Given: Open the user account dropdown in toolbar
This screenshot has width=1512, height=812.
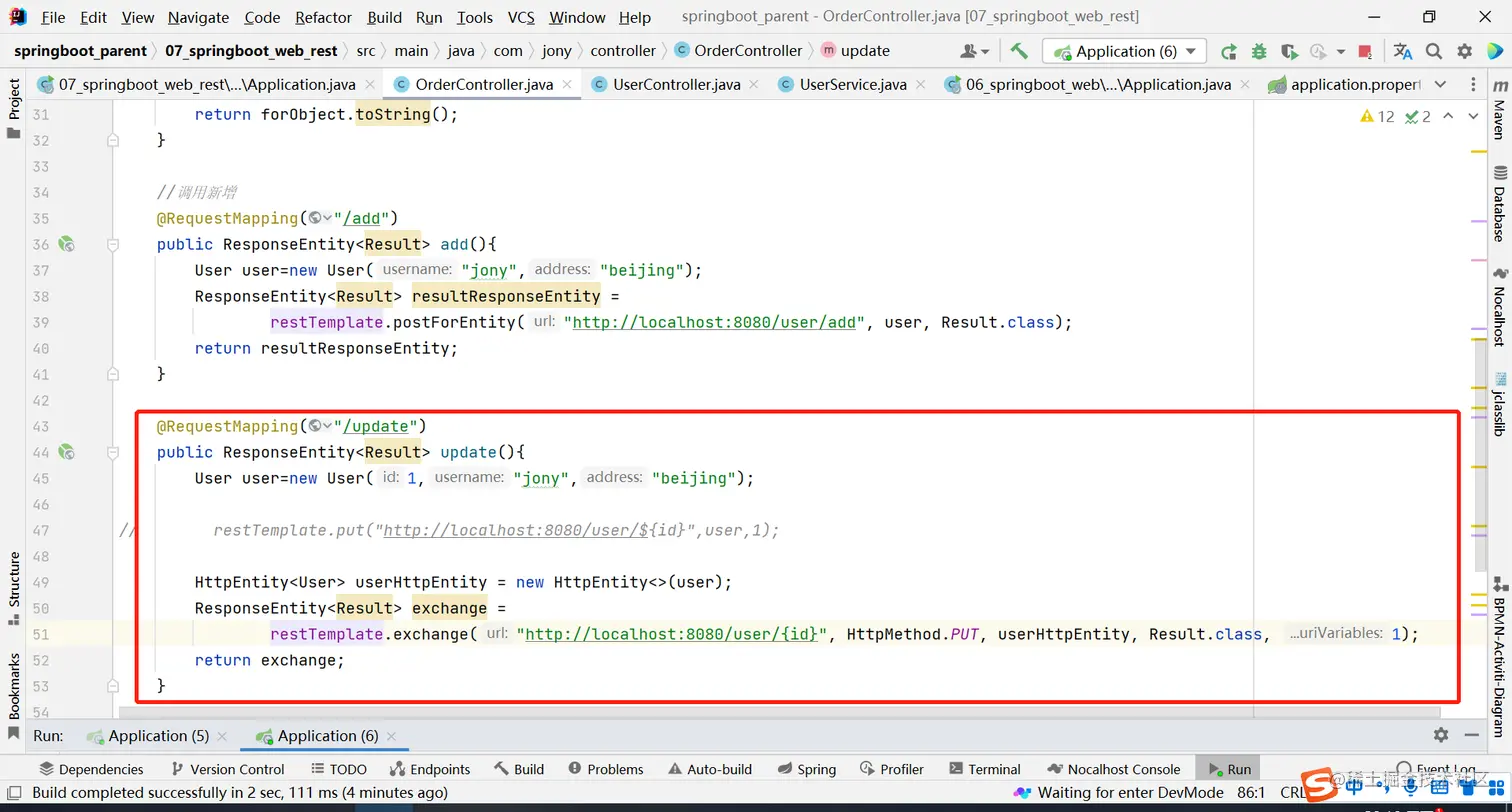Looking at the screenshot, I should pos(974,51).
